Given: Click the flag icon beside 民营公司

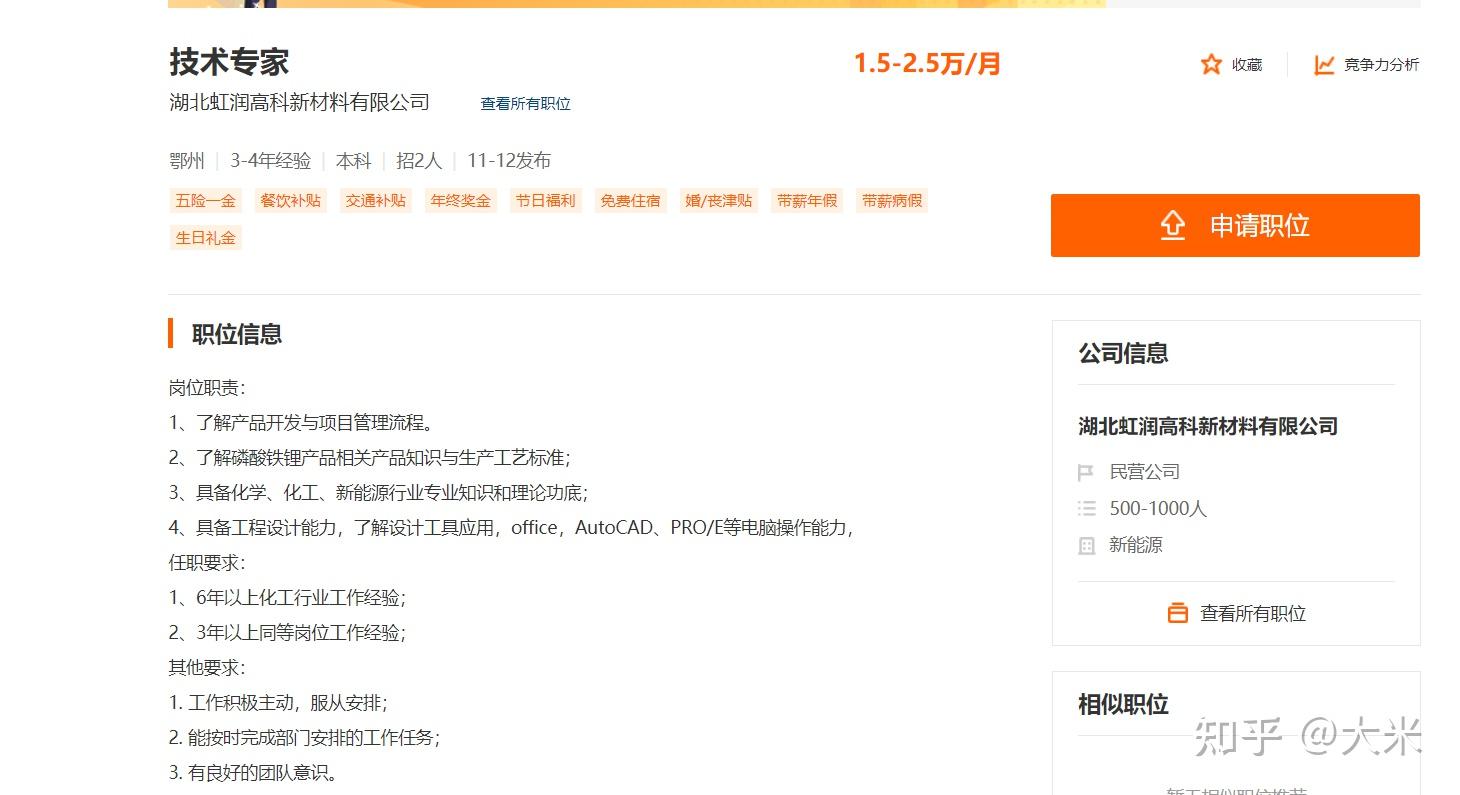Looking at the screenshot, I should point(1086,471).
